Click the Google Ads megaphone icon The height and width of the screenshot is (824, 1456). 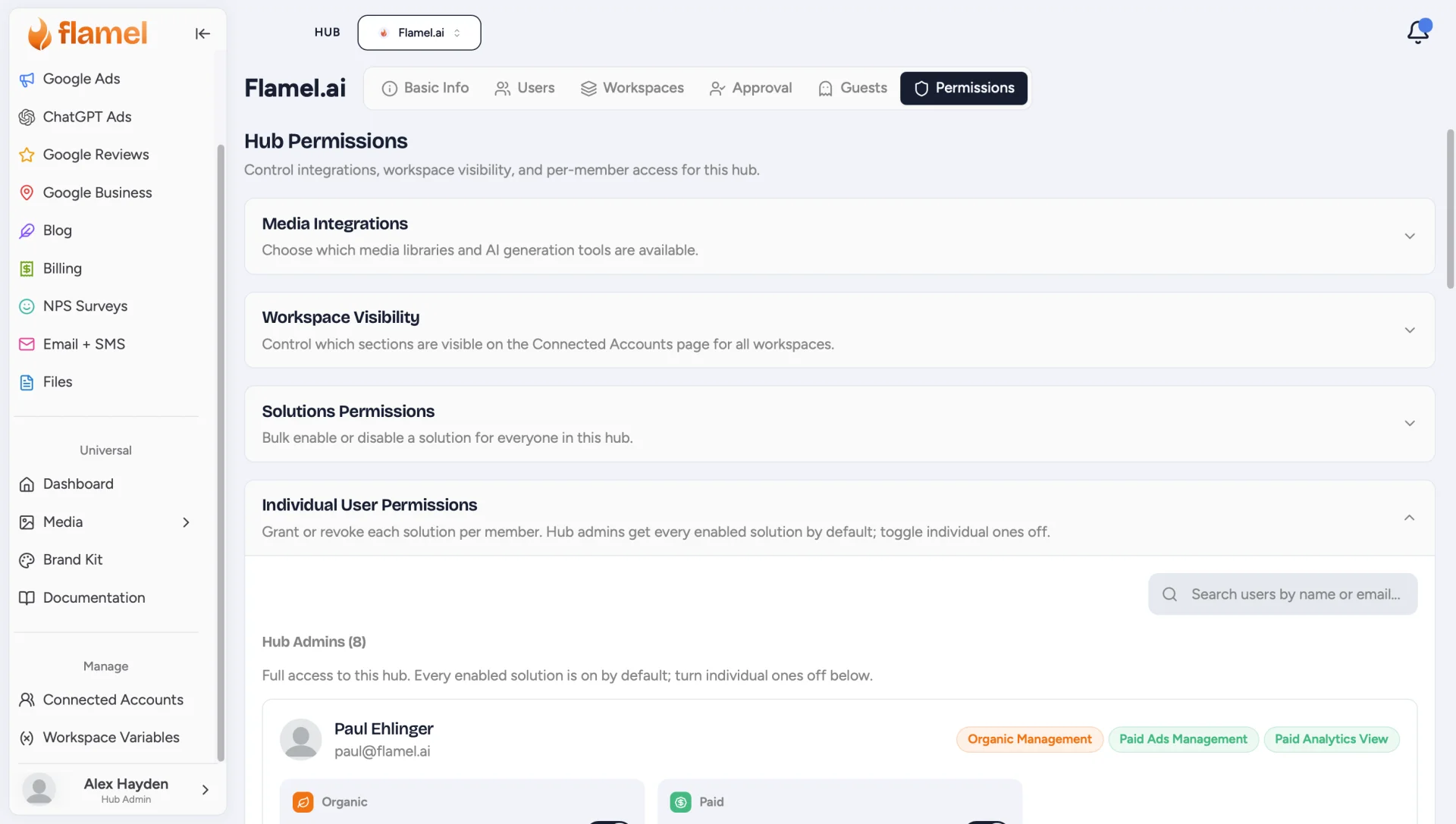point(27,79)
